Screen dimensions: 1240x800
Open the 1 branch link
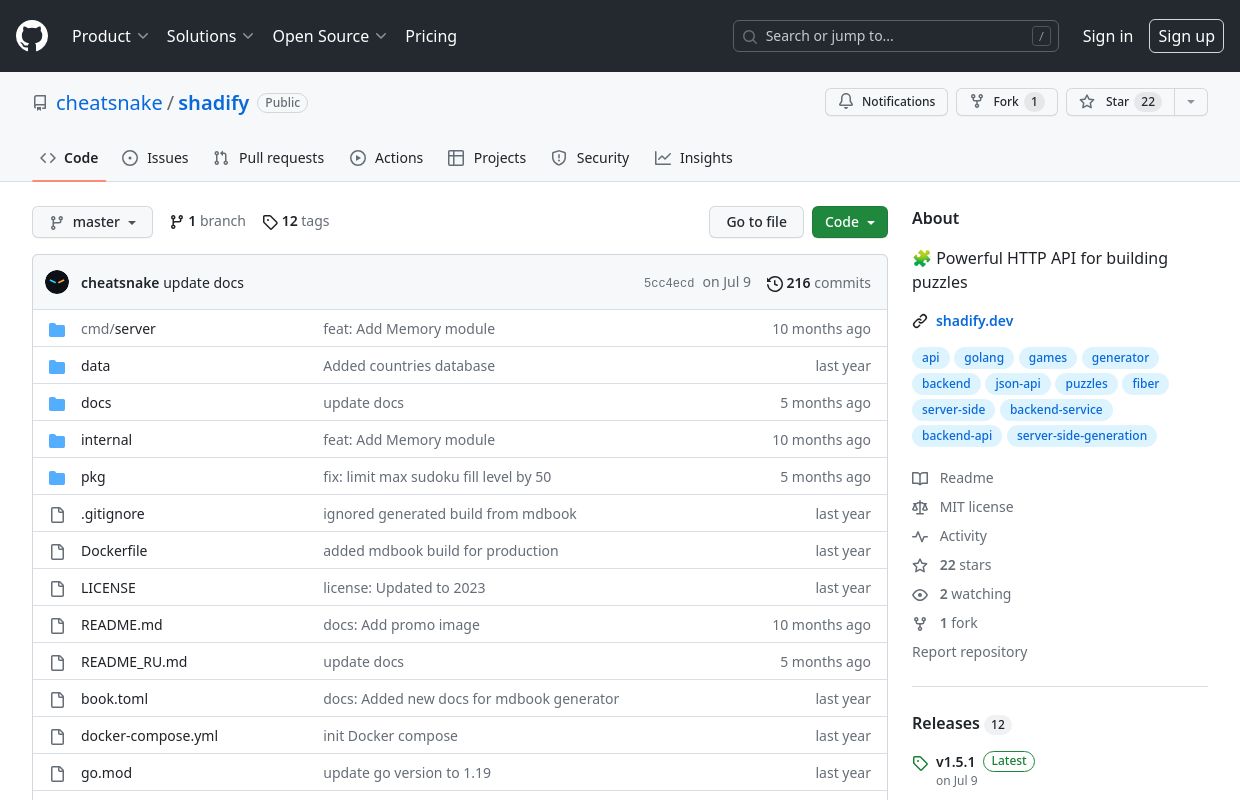coord(208,221)
